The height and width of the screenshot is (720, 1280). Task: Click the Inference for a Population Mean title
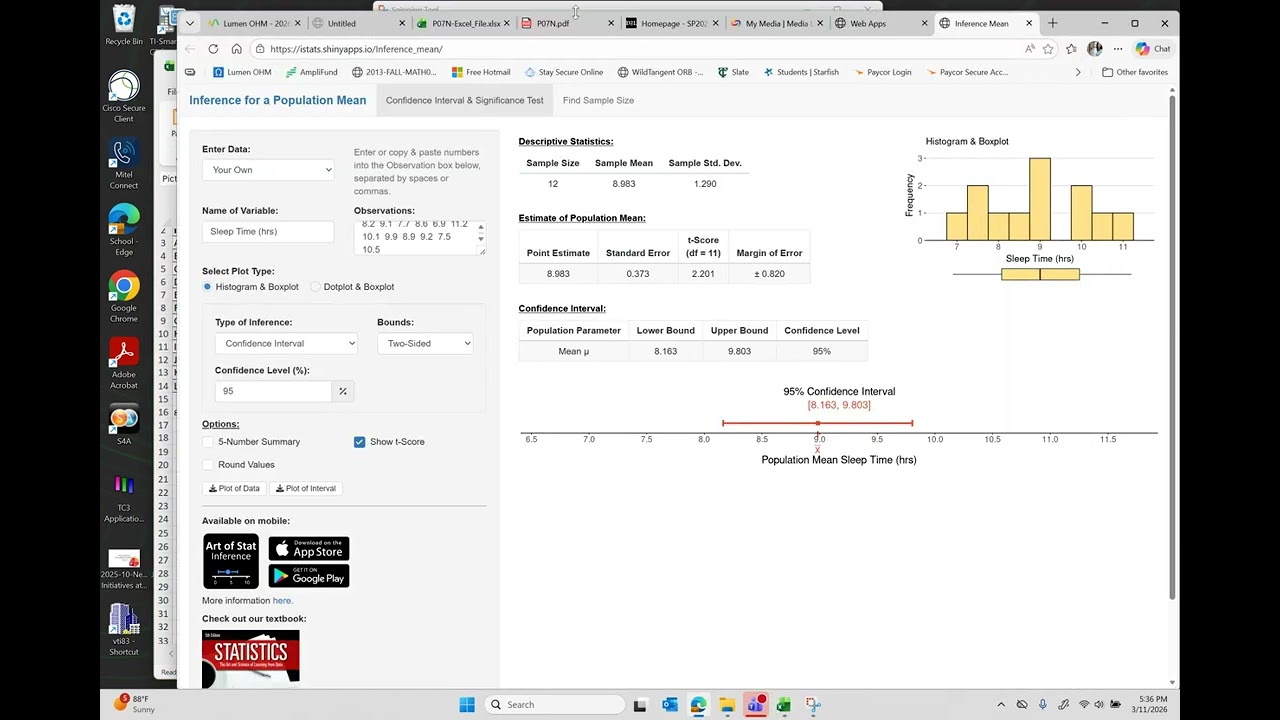277,100
